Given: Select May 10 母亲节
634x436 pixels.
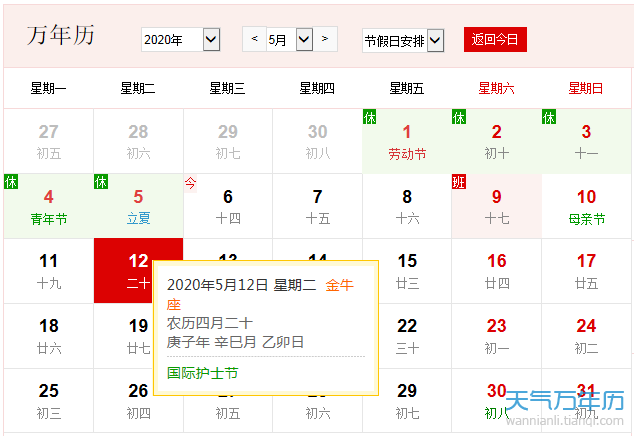Looking at the screenshot, I should pyautogui.click(x=586, y=206).
